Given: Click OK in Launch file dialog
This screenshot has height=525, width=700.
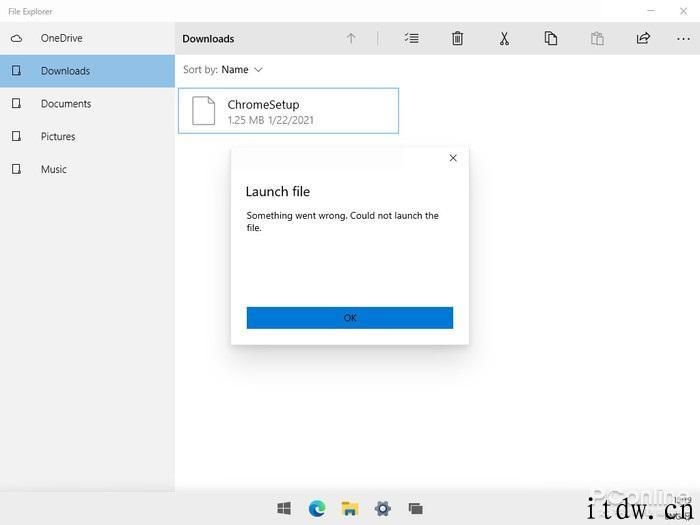Looking at the screenshot, I should point(350,318).
